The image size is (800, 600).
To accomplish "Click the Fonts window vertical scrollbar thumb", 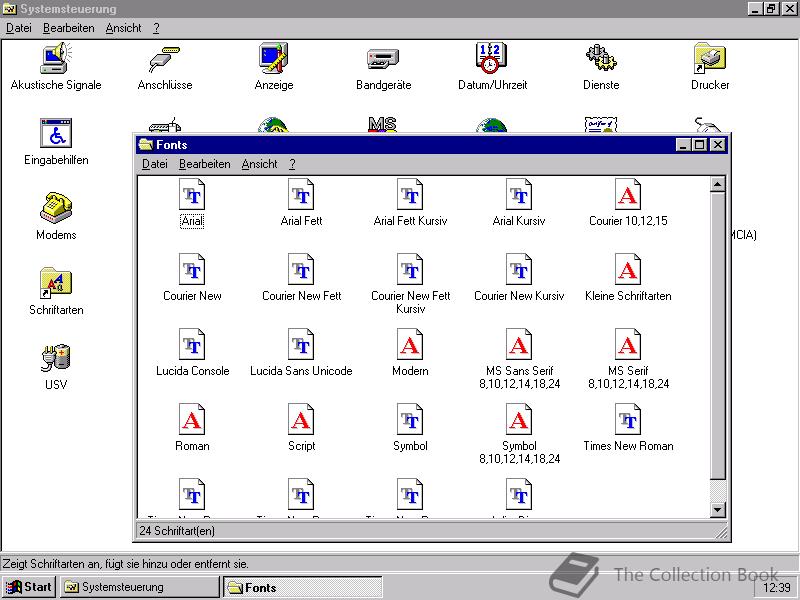I will click(717, 336).
